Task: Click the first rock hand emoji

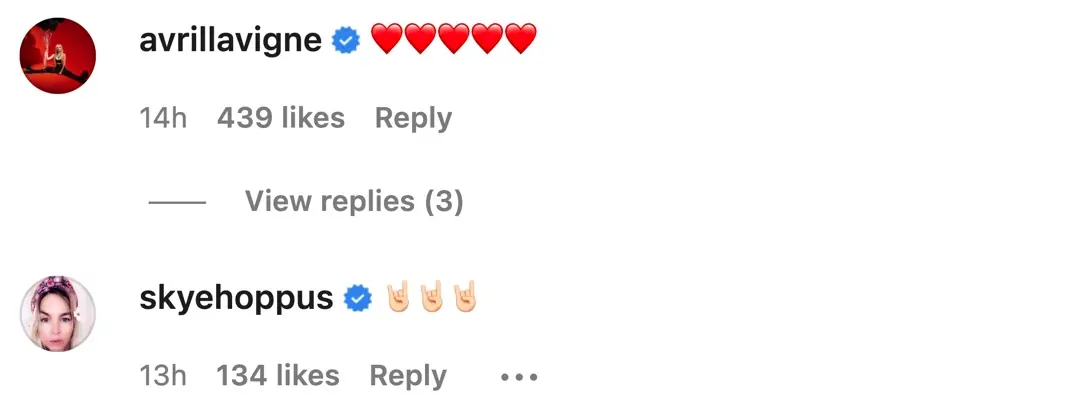Action: 399,297
